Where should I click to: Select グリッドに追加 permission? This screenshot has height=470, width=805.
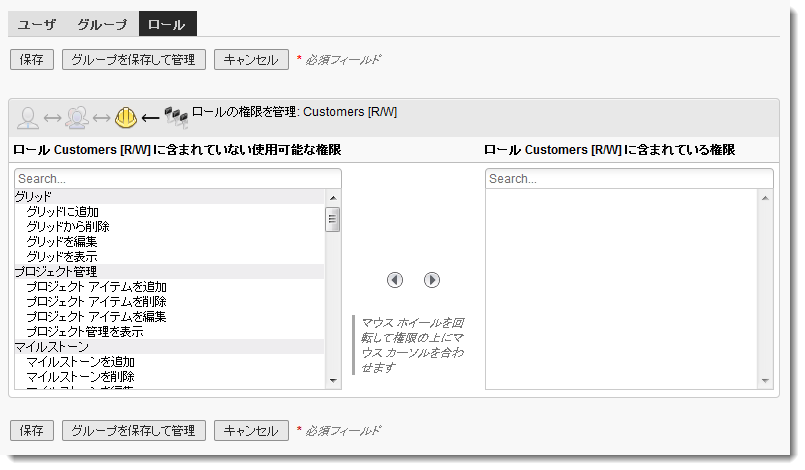(169, 212)
